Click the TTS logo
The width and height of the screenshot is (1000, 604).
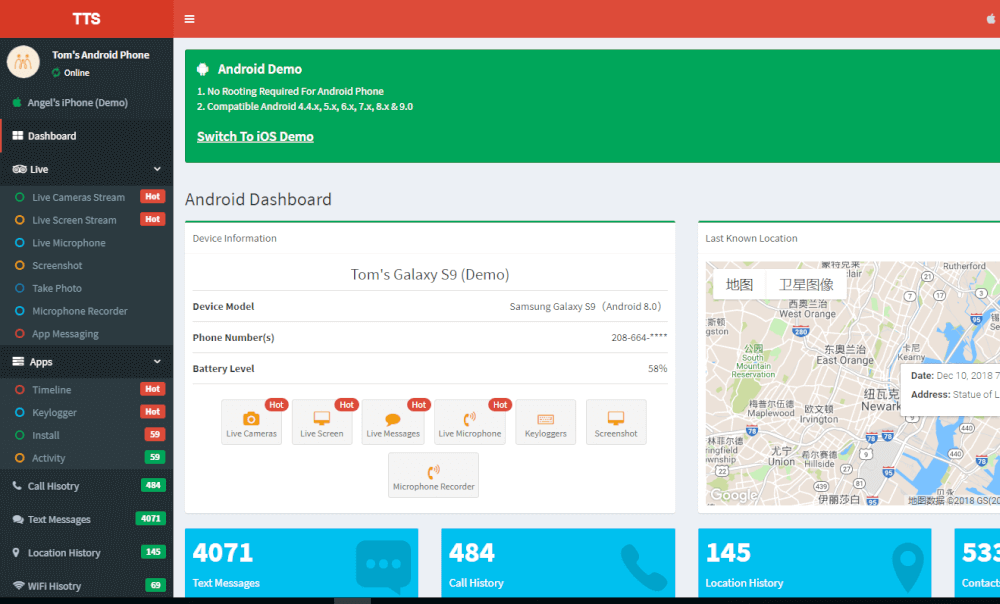(x=87, y=18)
